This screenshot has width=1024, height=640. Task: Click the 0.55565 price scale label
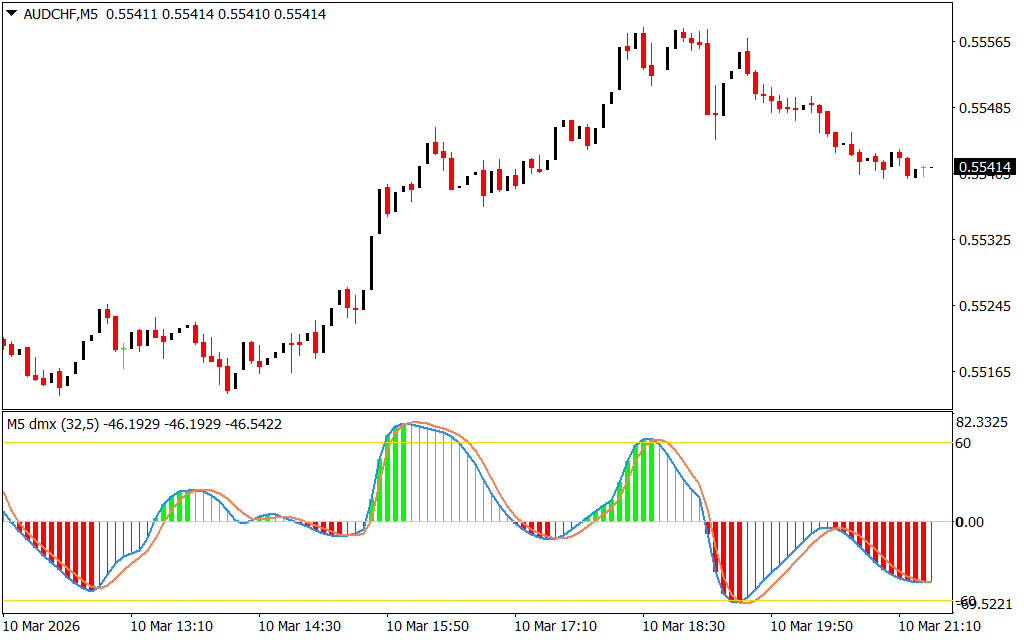984,42
